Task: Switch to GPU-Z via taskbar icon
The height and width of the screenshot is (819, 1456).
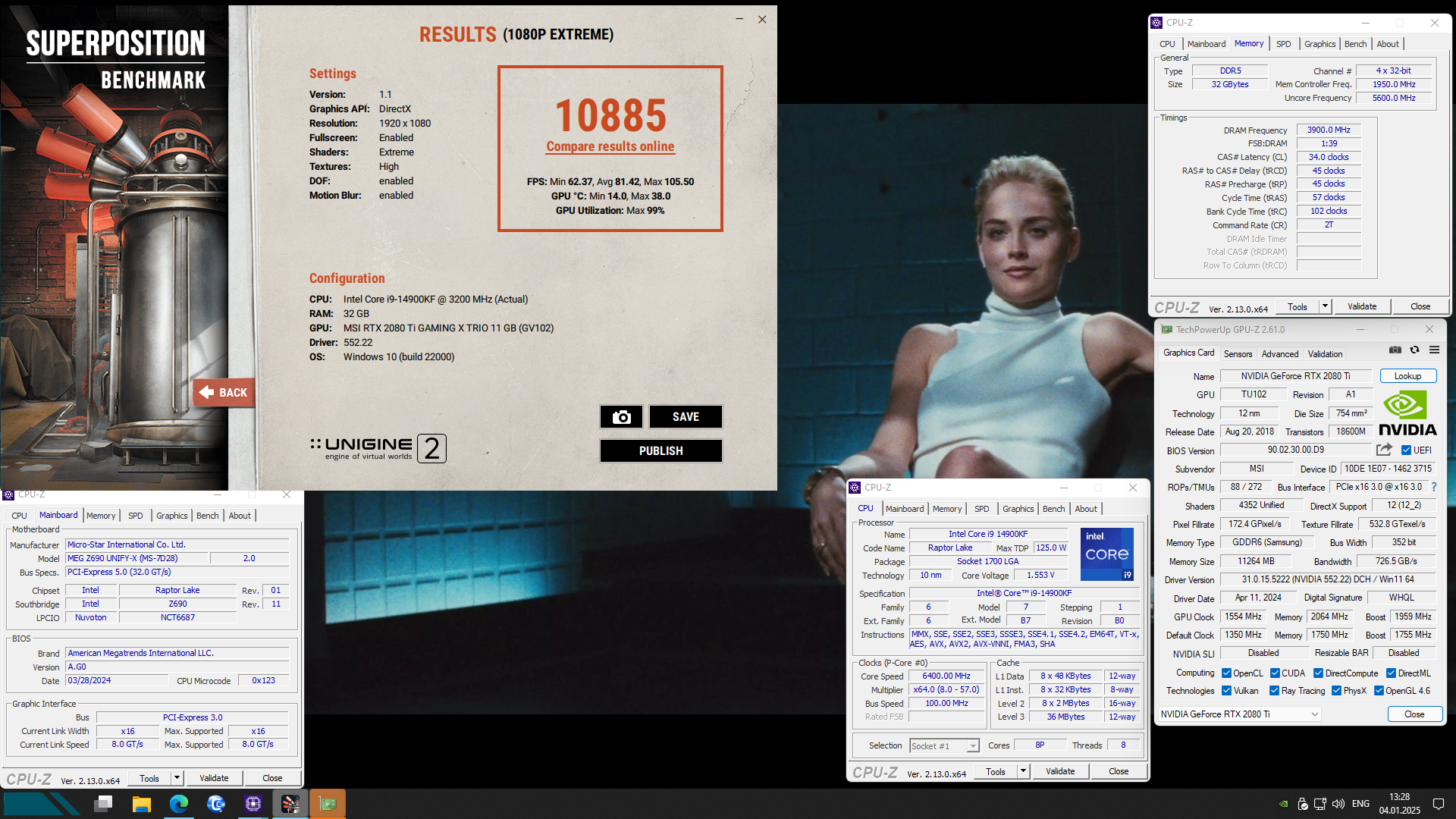Action: [328, 804]
